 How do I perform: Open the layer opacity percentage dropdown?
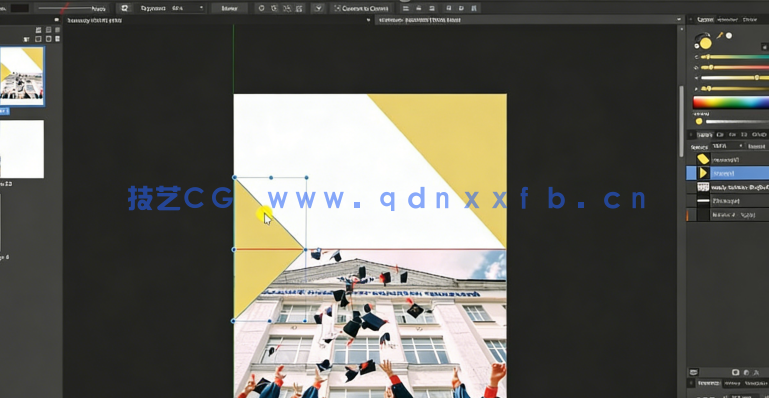pos(728,146)
